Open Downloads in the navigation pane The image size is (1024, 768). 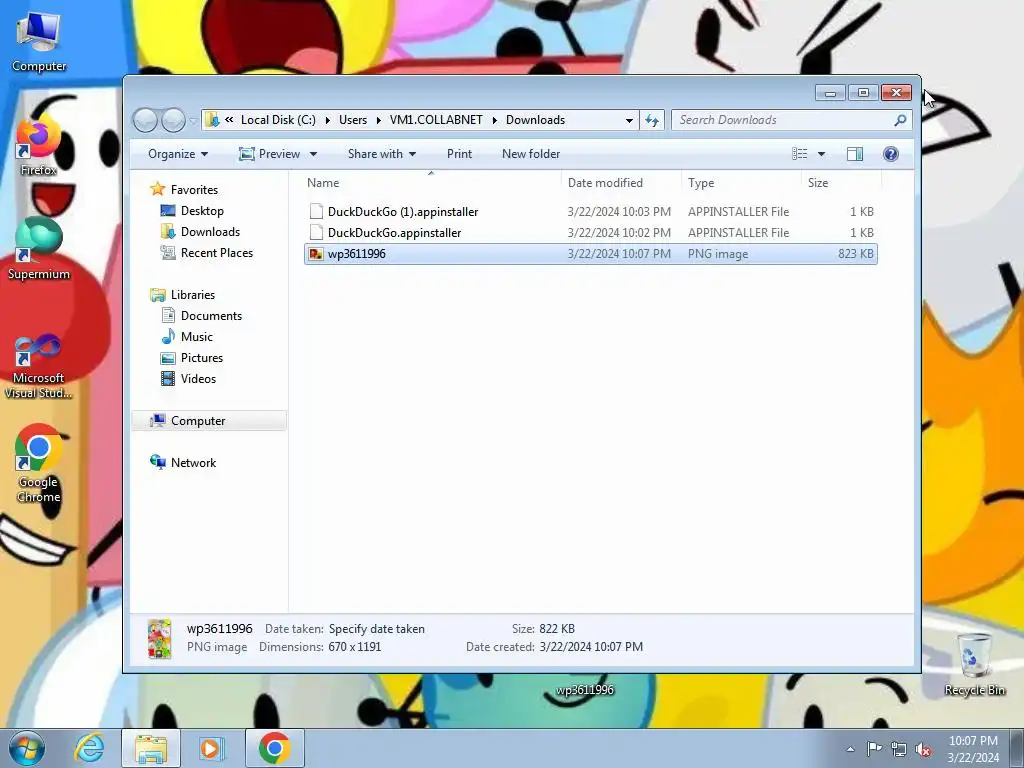pos(210,232)
